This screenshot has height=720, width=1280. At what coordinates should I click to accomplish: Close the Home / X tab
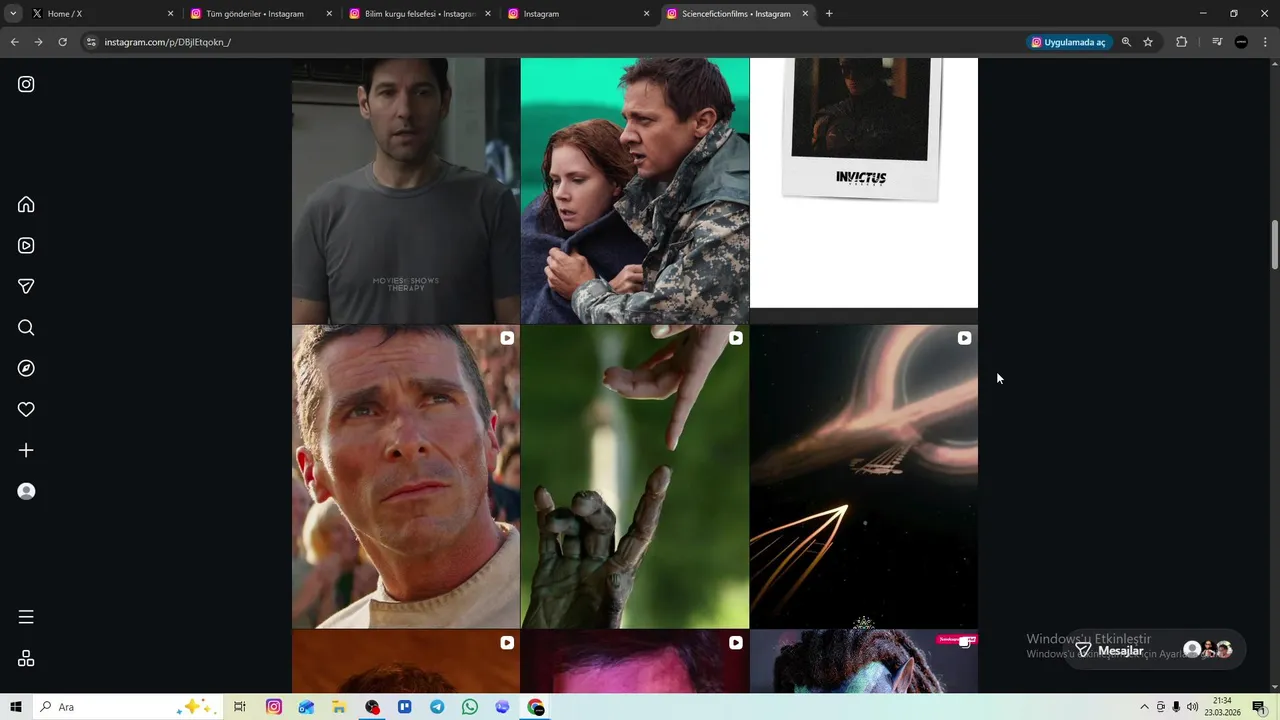(170, 14)
